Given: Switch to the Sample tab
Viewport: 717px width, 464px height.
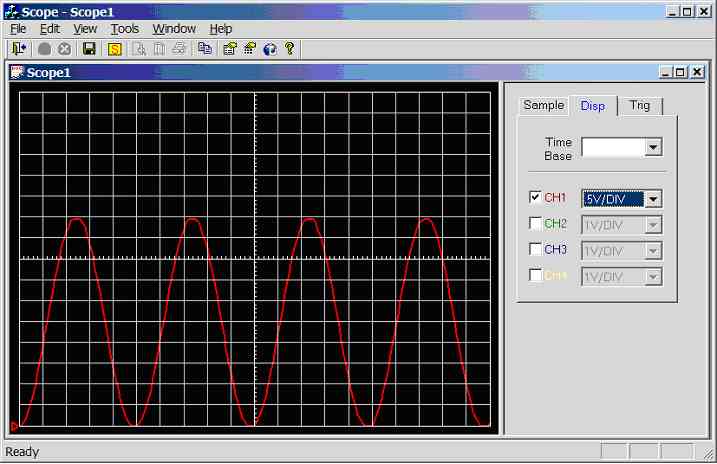Looking at the screenshot, I should point(544,105).
